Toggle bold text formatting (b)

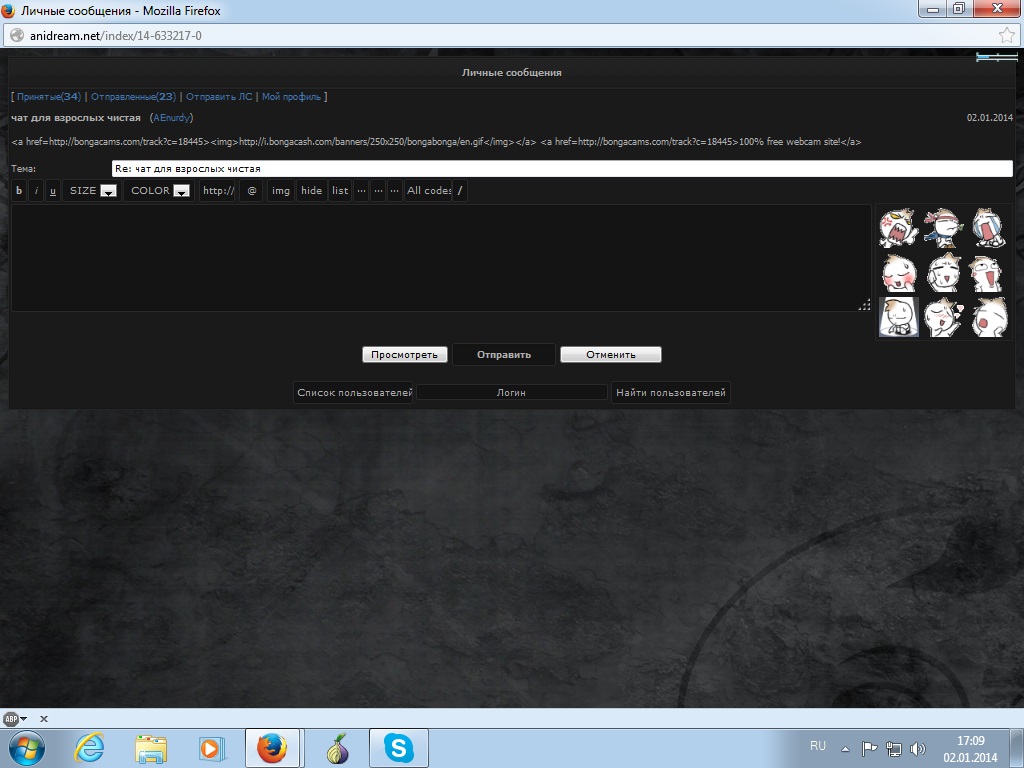(x=19, y=191)
